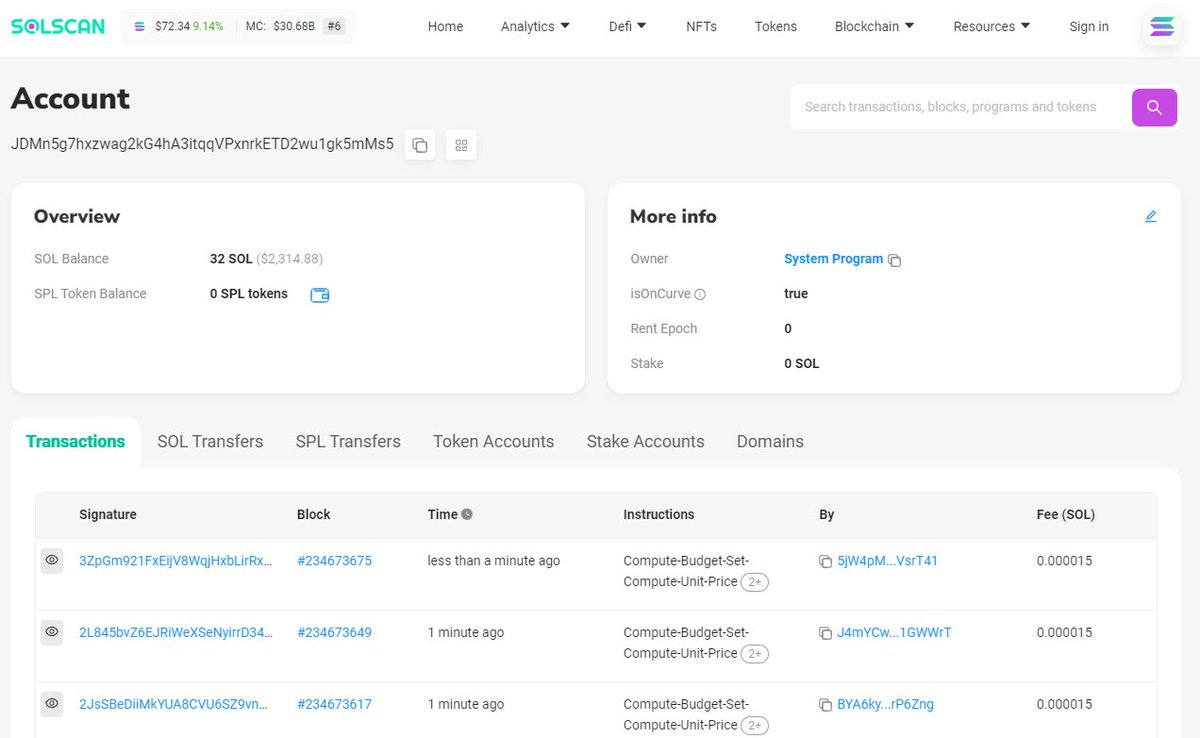Preview transaction 3ZpGm921FxEijV8WqjHxbLirRx with eye icon
The image size is (1200, 738).
52,561
